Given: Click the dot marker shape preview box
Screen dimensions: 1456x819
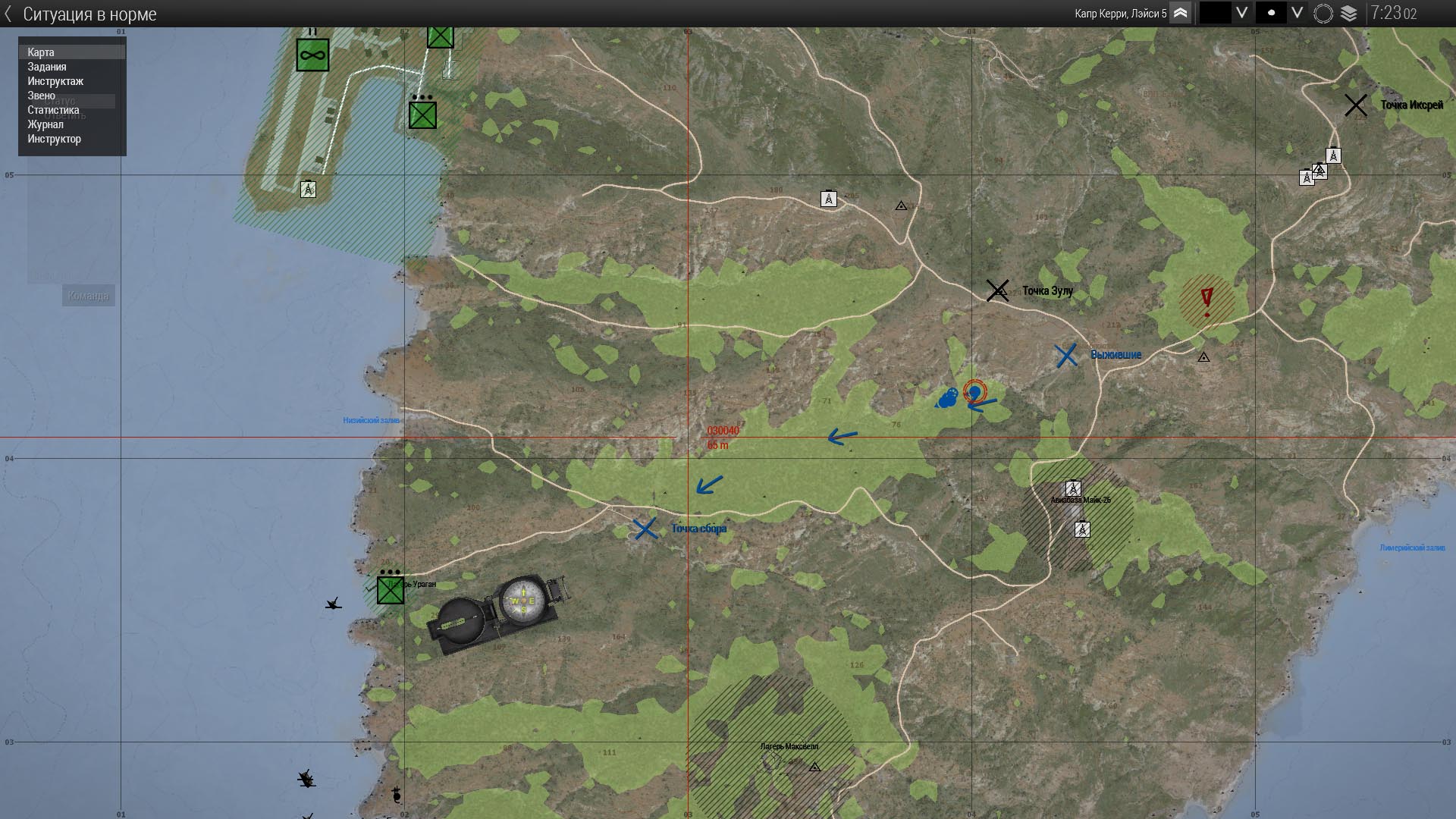Looking at the screenshot, I should [1271, 13].
